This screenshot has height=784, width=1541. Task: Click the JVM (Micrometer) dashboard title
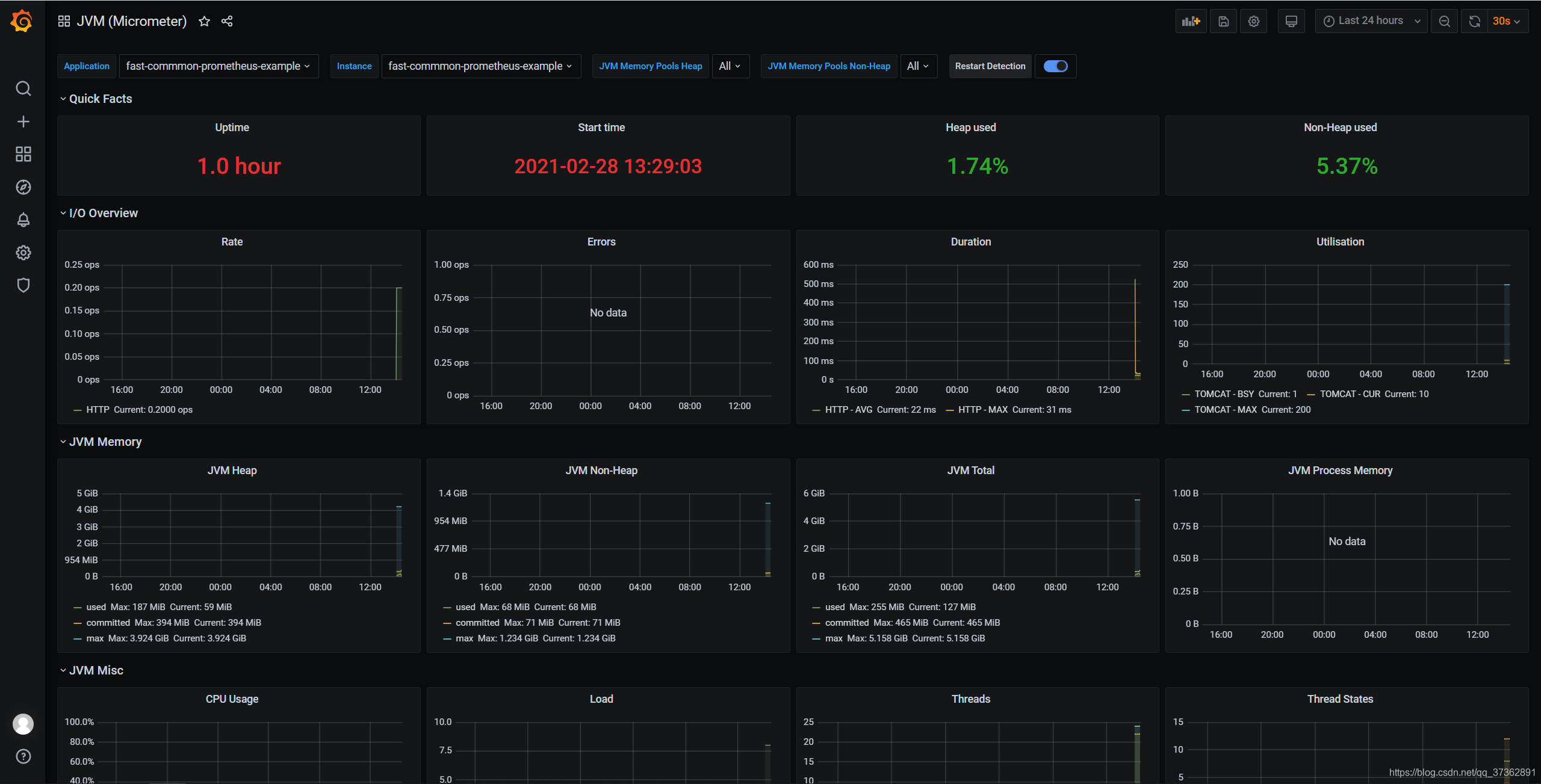pos(132,21)
